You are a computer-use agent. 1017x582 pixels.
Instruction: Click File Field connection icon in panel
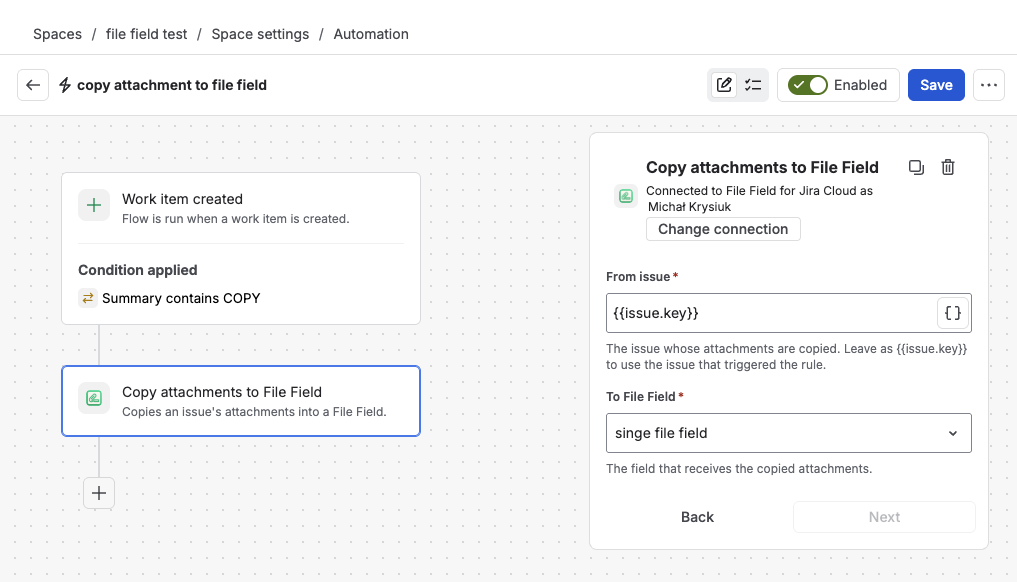click(x=626, y=196)
